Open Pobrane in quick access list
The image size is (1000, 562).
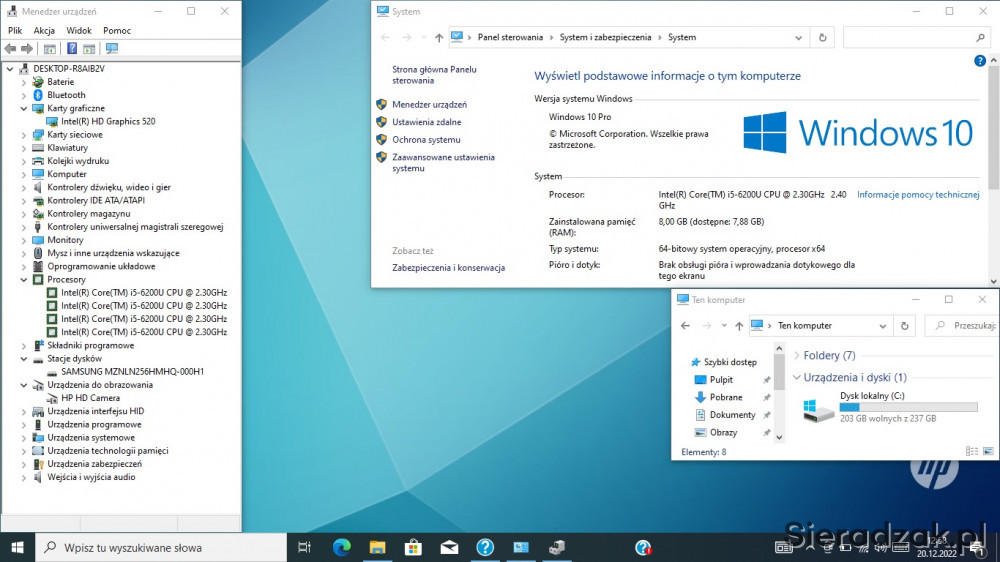tap(726, 397)
